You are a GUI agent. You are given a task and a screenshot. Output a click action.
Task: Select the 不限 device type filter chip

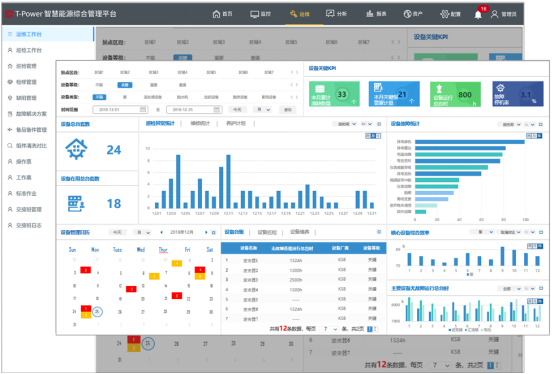tap(99, 97)
